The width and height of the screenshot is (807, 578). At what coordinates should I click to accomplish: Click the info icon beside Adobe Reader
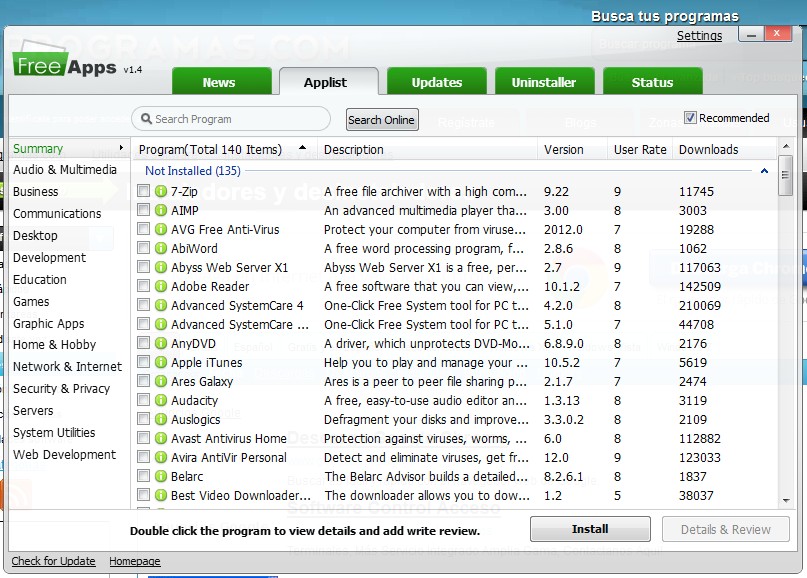coord(161,287)
